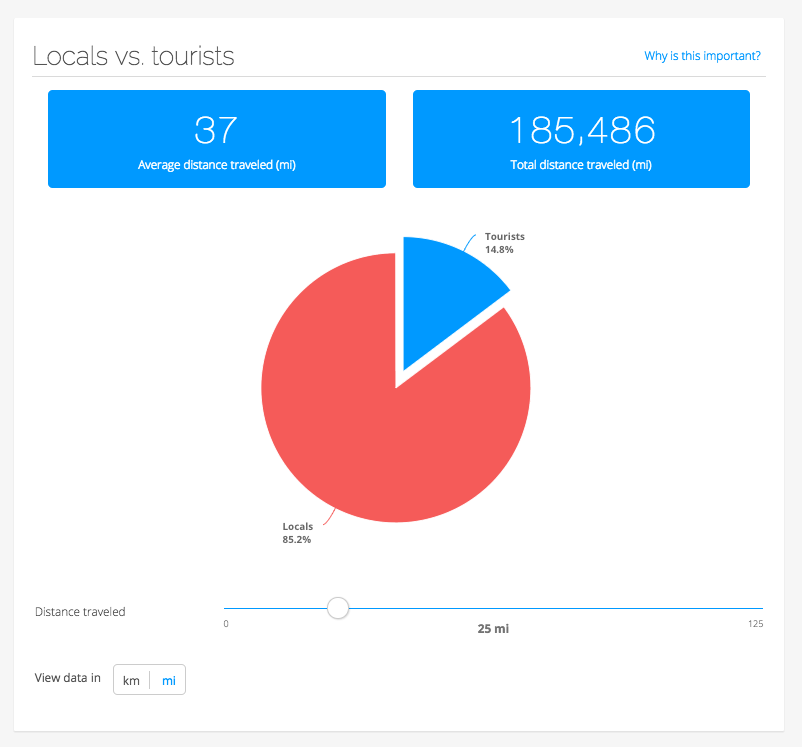Open the 'Why is this important?' link
Screen dimensions: 802x747
click(x=702, y=56)
